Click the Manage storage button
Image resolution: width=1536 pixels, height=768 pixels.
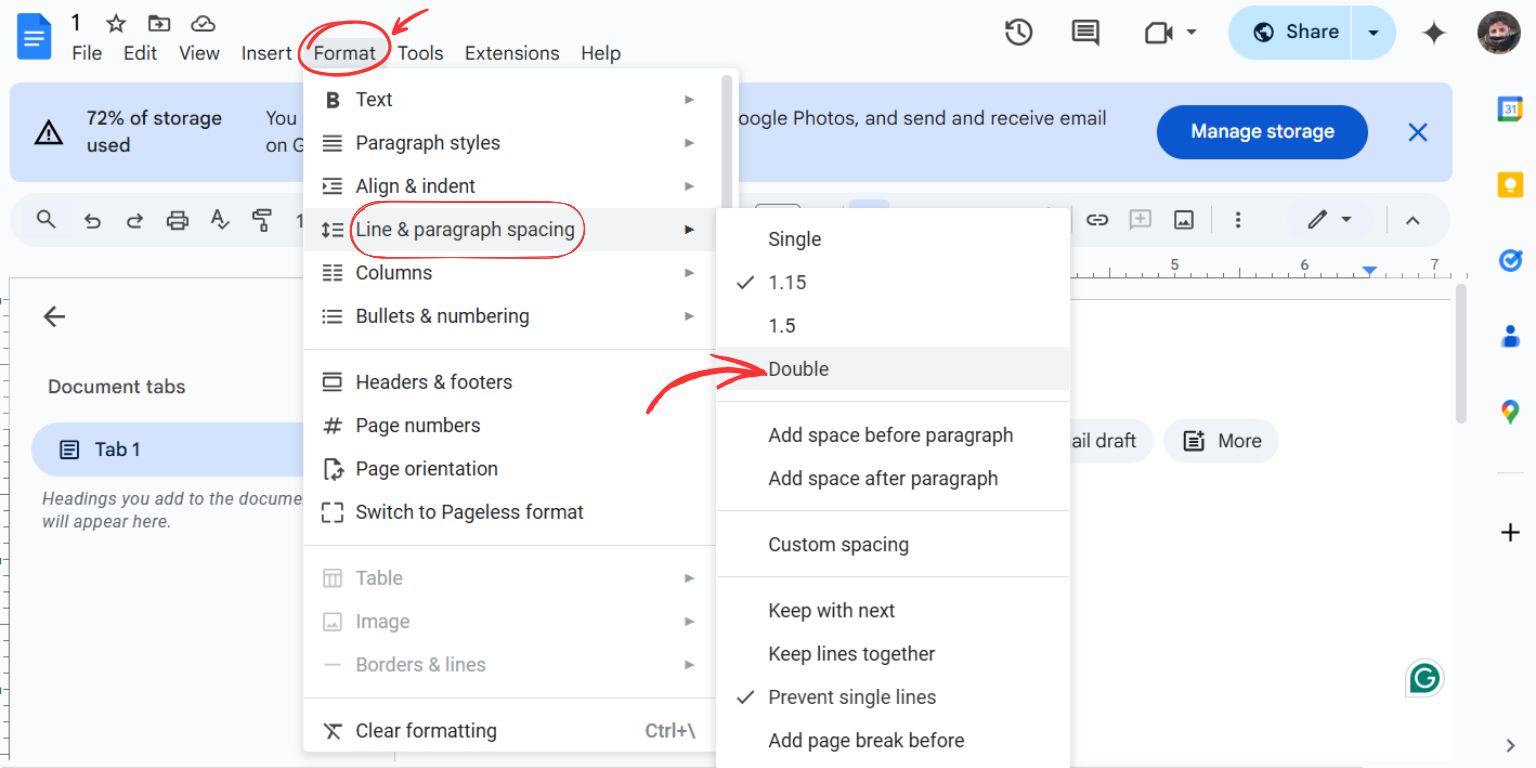[1262, 132]
